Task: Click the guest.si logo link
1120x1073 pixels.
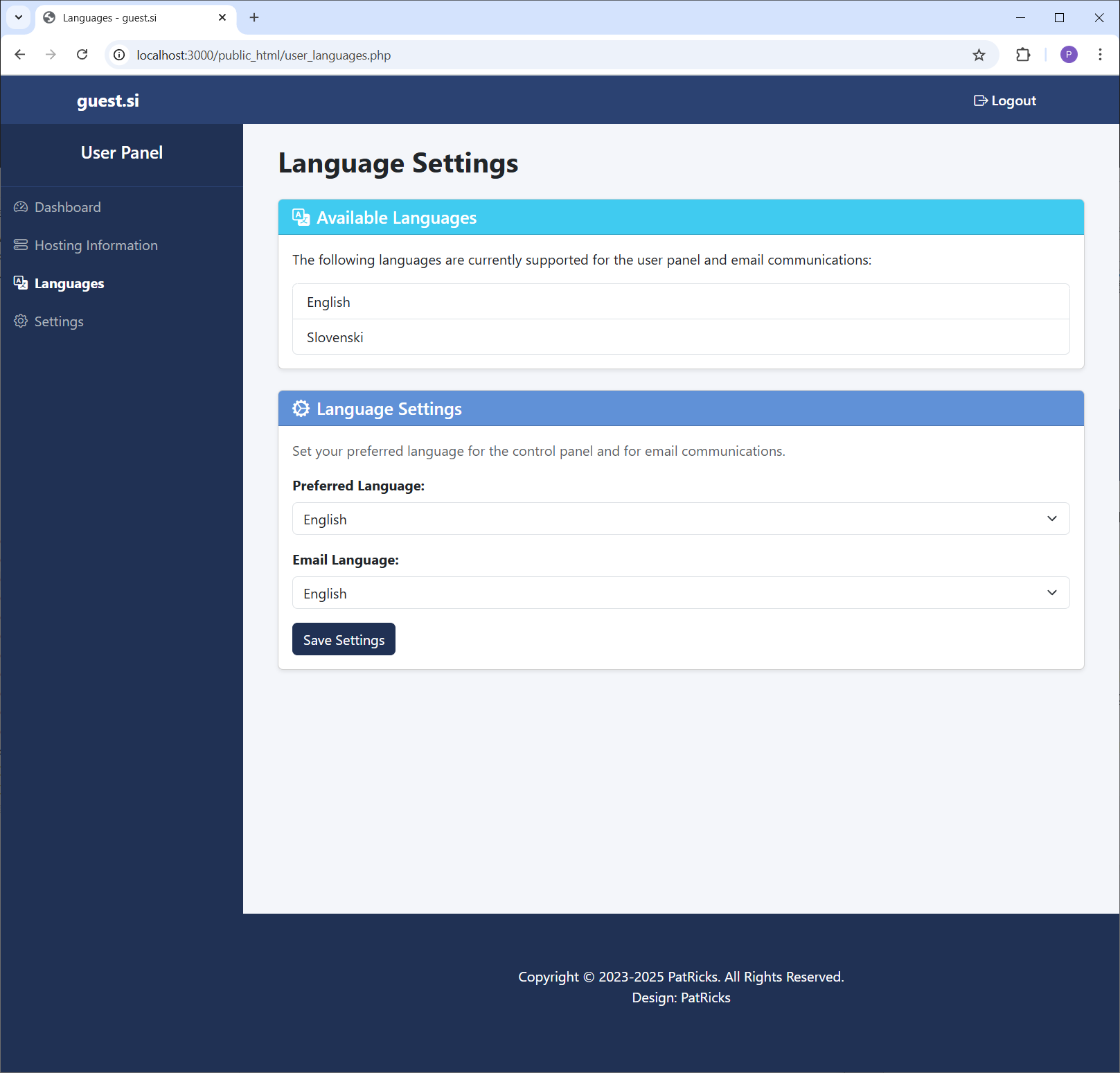Action: [107, 100]
